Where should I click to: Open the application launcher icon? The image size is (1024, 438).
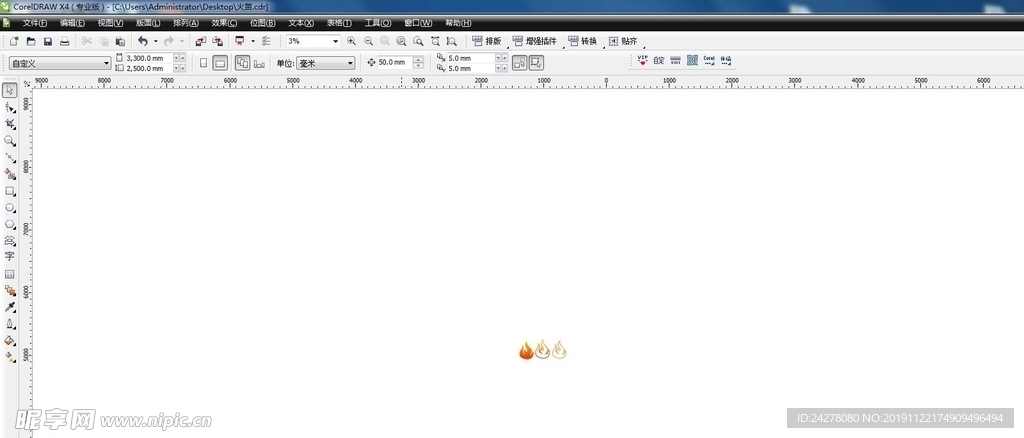(240, 41)
